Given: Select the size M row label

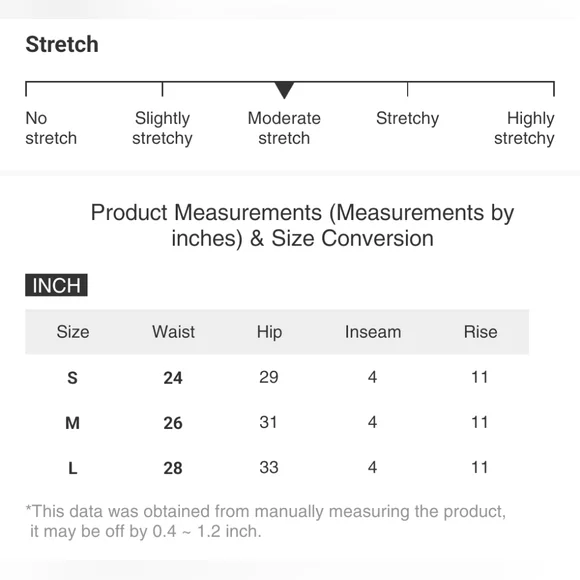Looking at the screenshot, I should (x=72, y=423).
